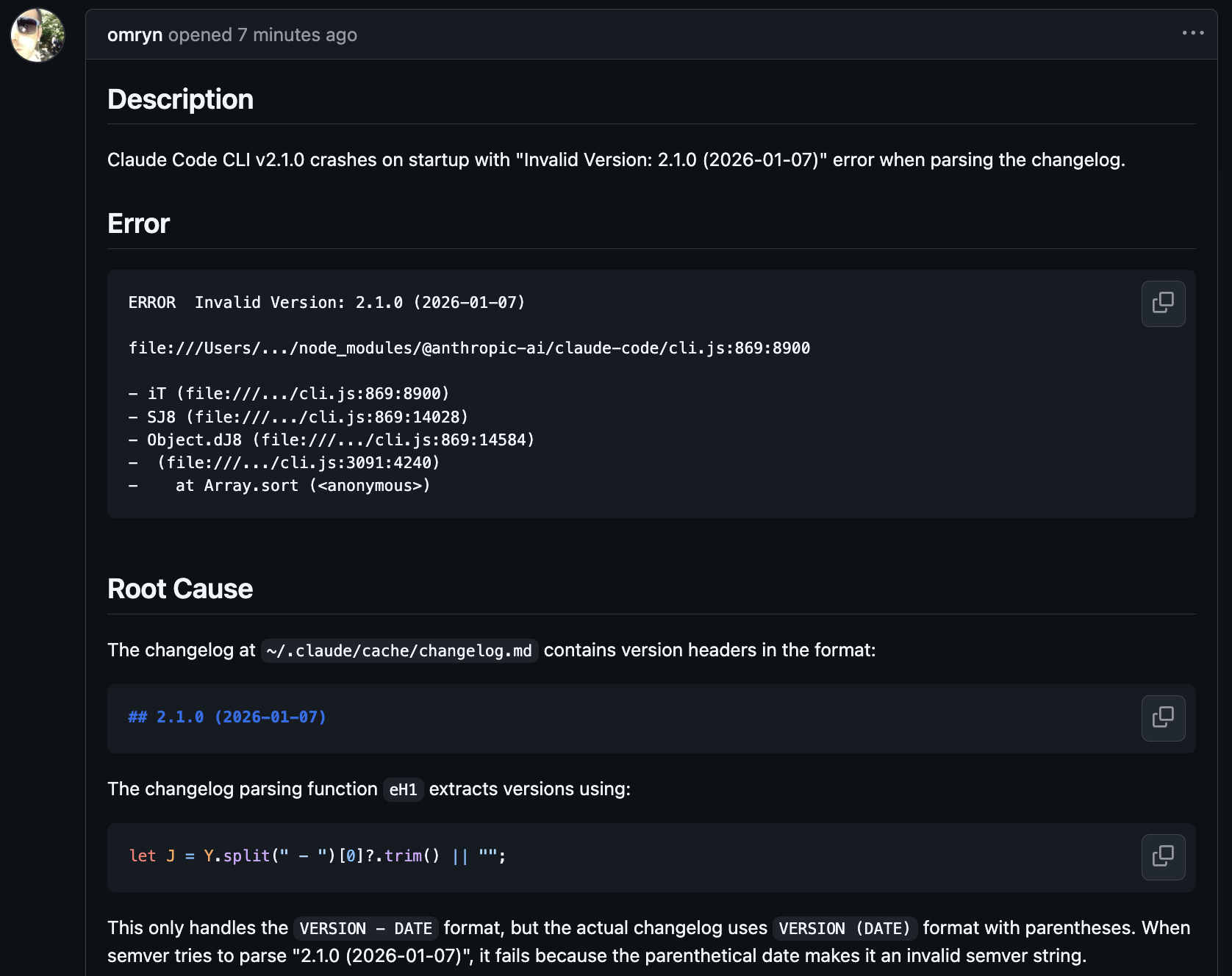This screenshot has height=976, width=1232.
Task: Click the Root Cause heading
Action: coord(180,589)
